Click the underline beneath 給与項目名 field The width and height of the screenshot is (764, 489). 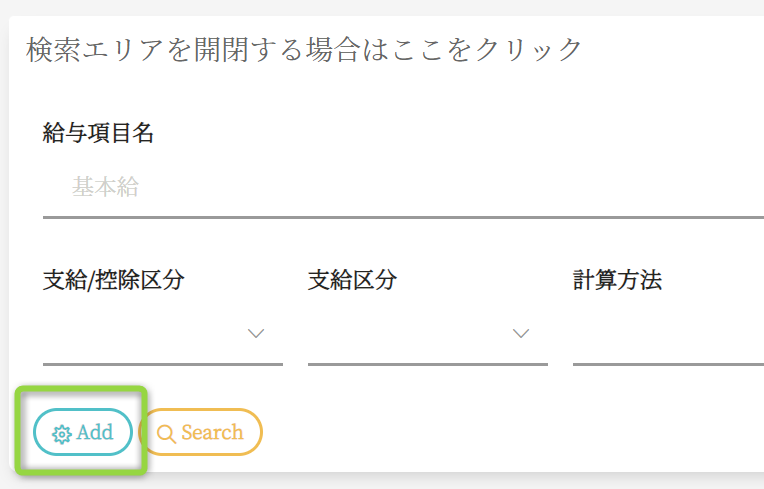400,216
